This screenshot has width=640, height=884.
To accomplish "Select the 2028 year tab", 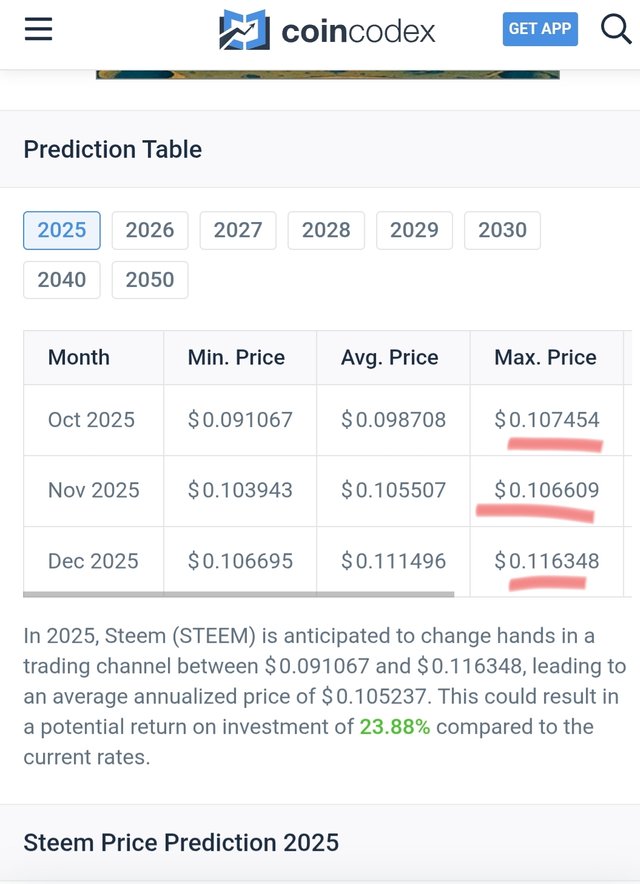I will [326, 230].
